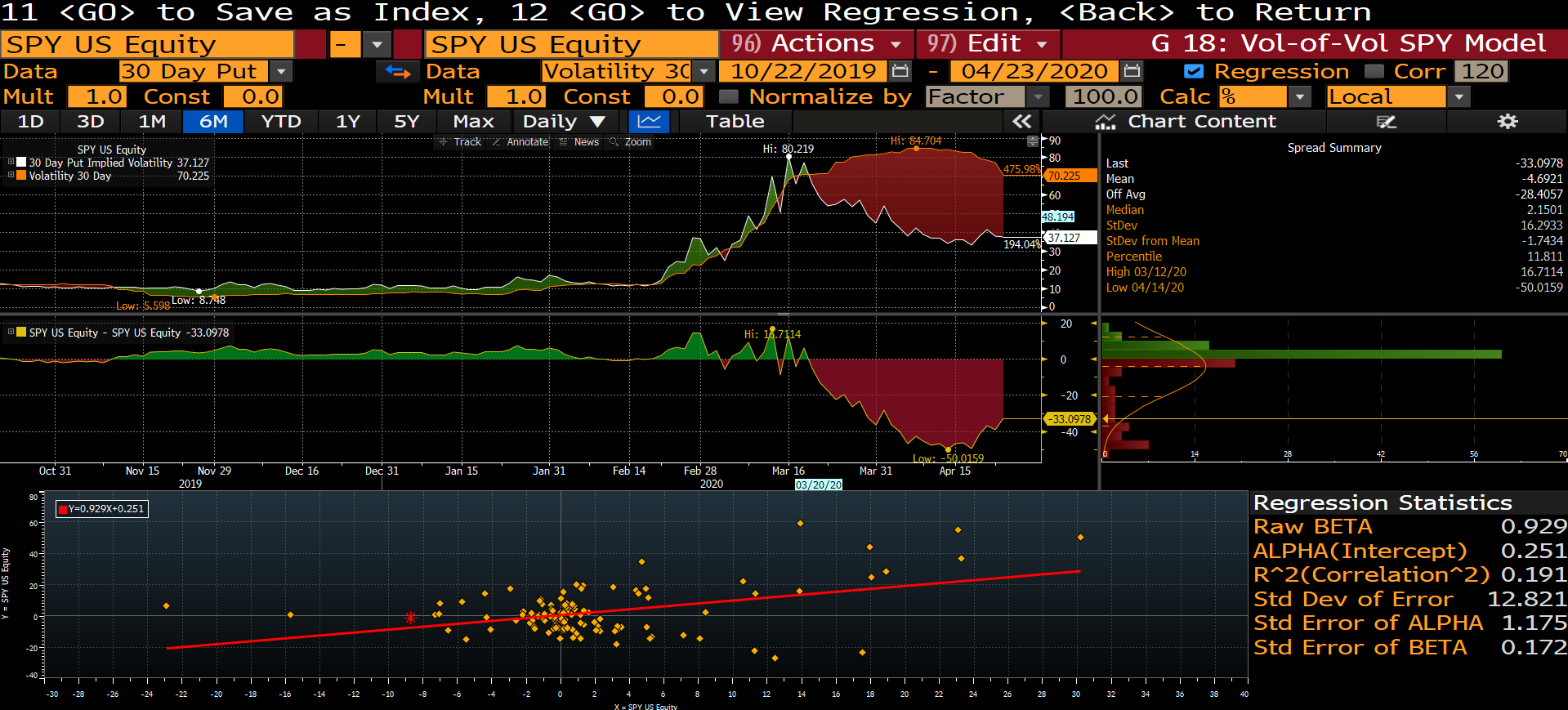Select the YTD range tab
This screenshot has width=1568, height=710.
tap(281, 122)
